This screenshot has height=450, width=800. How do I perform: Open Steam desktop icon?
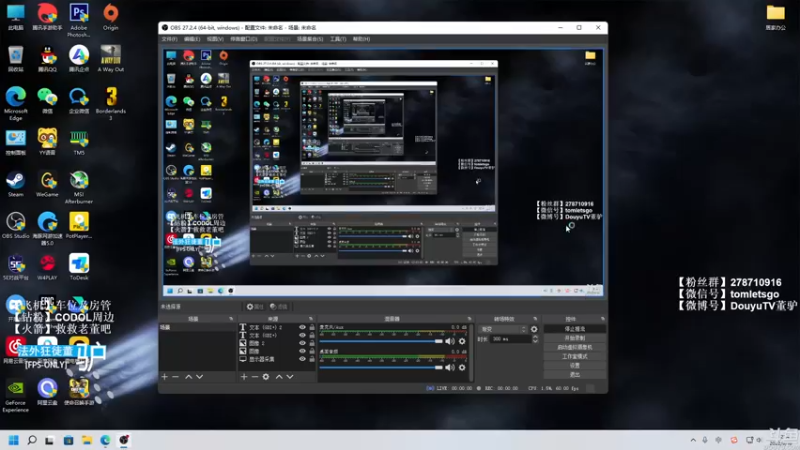pos(15,184)
